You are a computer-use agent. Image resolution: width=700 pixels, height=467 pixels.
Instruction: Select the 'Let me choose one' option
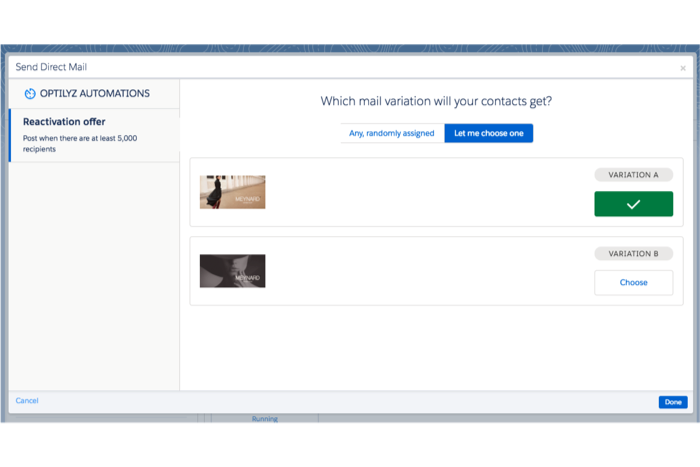(x=488, y=133)
